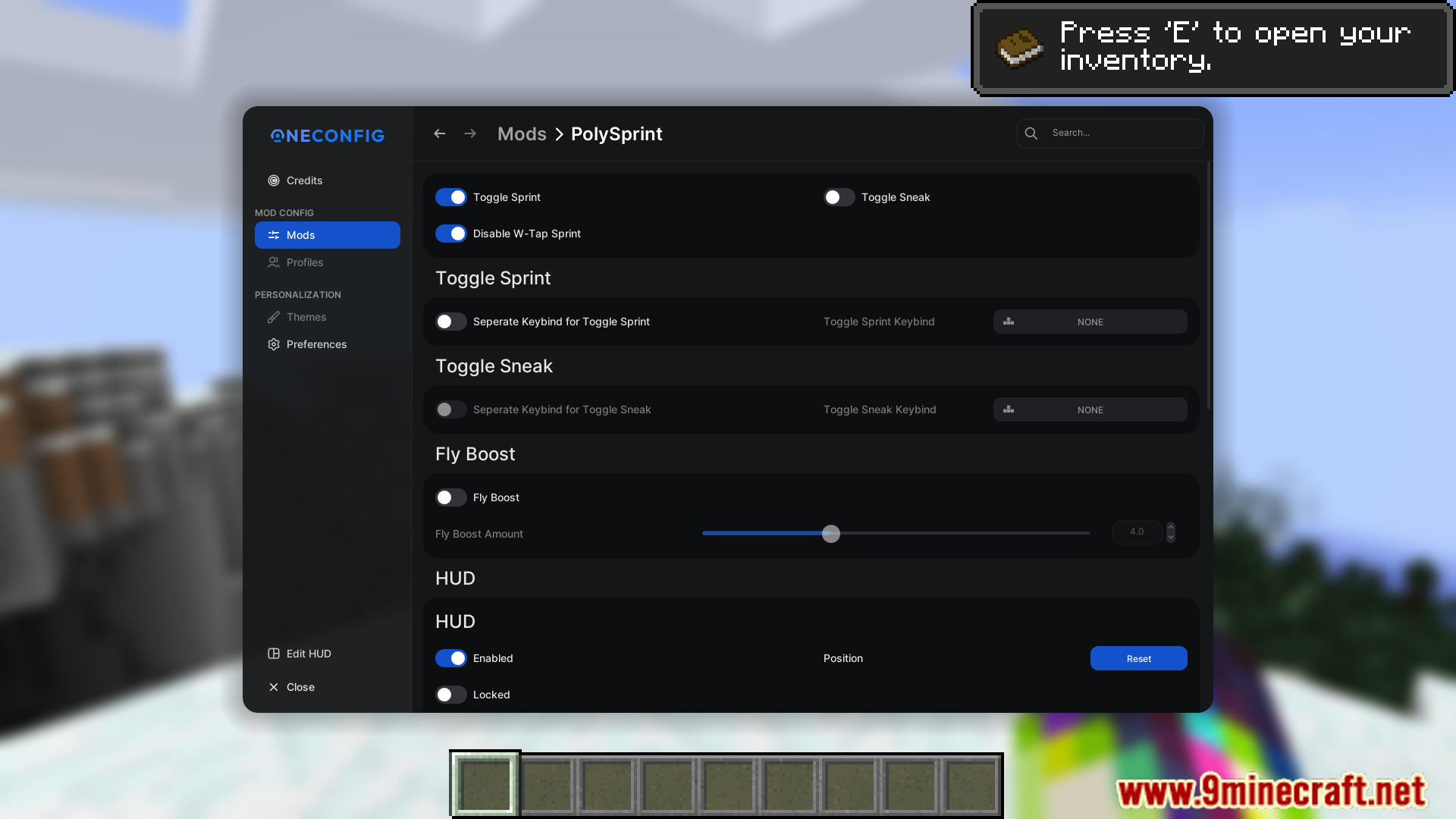The width and height of the screenshot is (1456, 819).
Task: Close the OneConfig window
Action: [328, 687]
